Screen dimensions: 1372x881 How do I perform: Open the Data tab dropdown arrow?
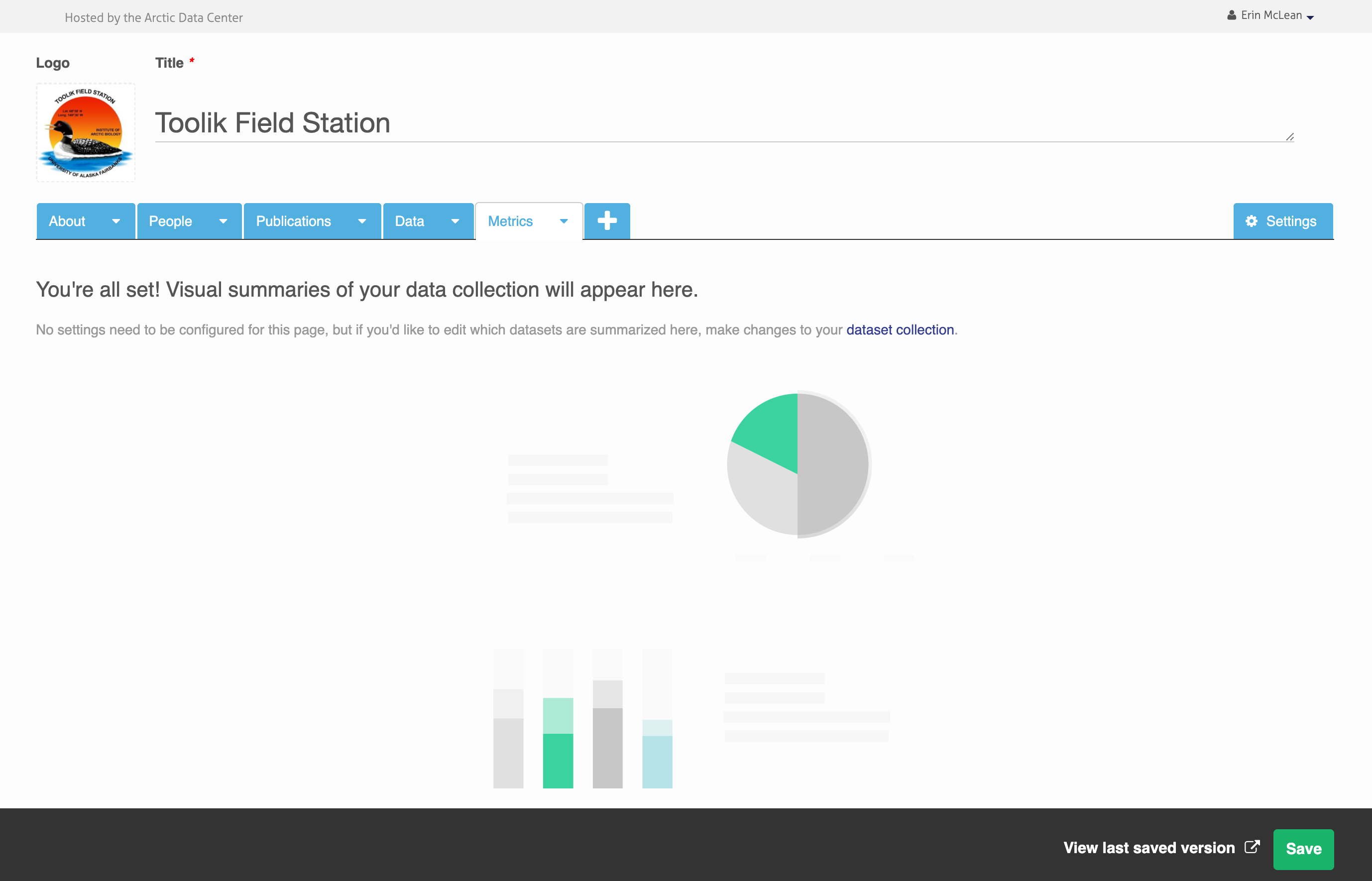(456, 221)
